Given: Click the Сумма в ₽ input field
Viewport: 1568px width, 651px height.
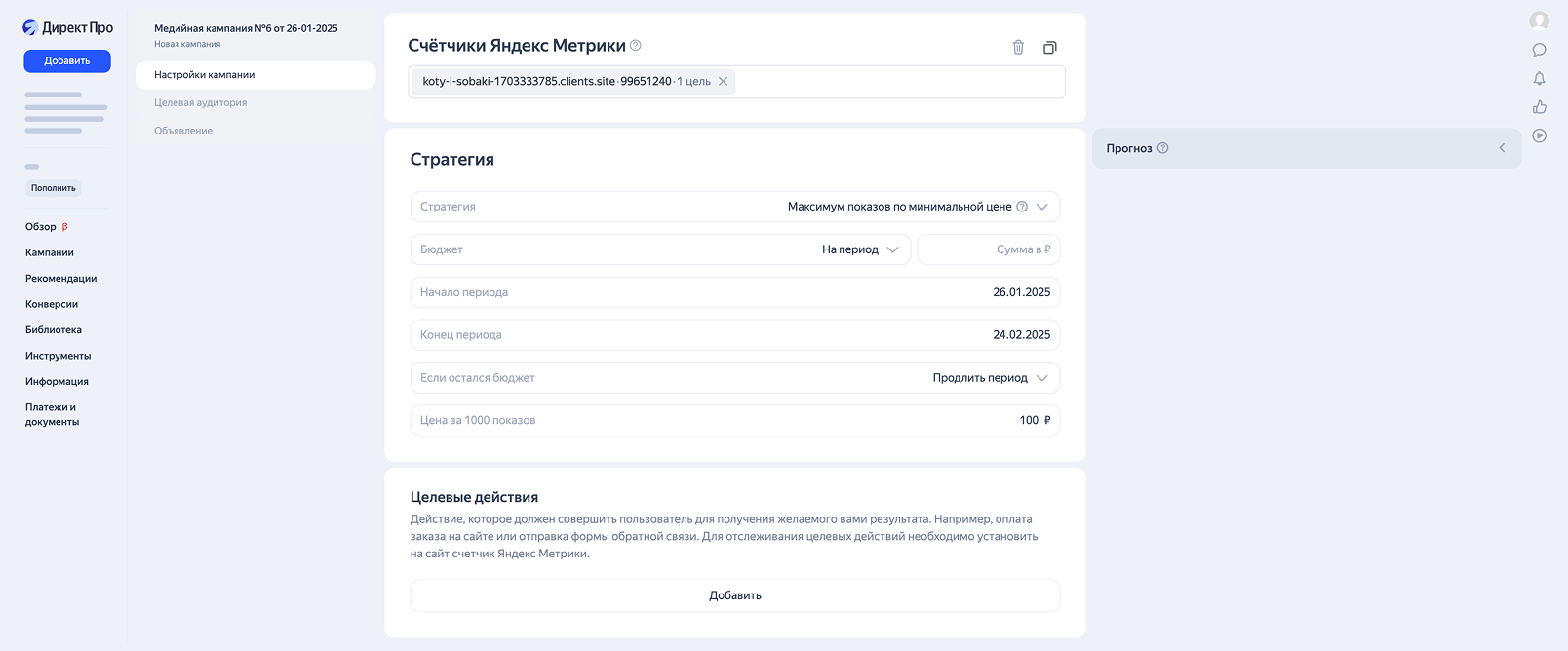Looking at the screenshot, I should (989, 249).
